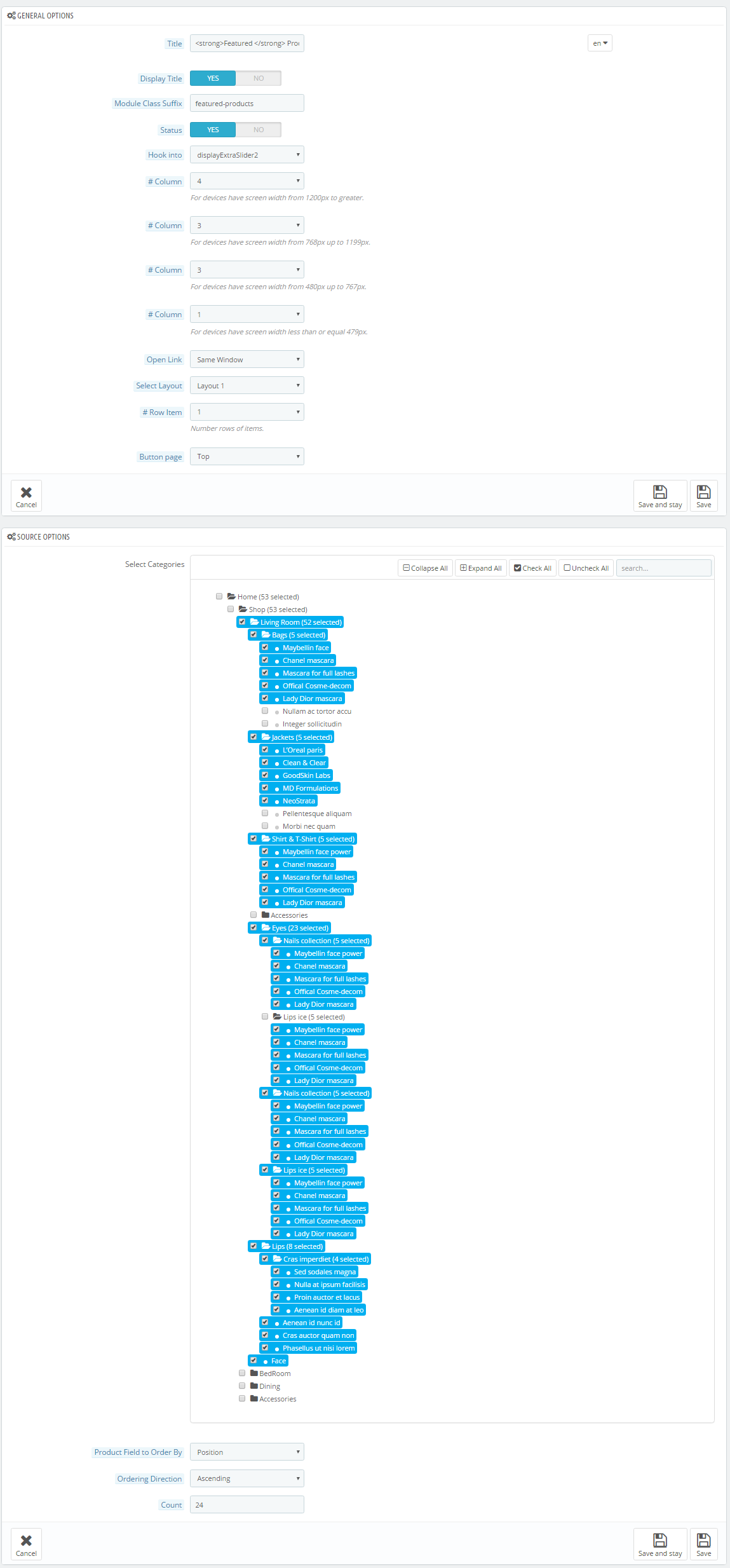Click the Eyes folder icon
This screenshot has height=1568, width=730.
(x=266, y=927)
